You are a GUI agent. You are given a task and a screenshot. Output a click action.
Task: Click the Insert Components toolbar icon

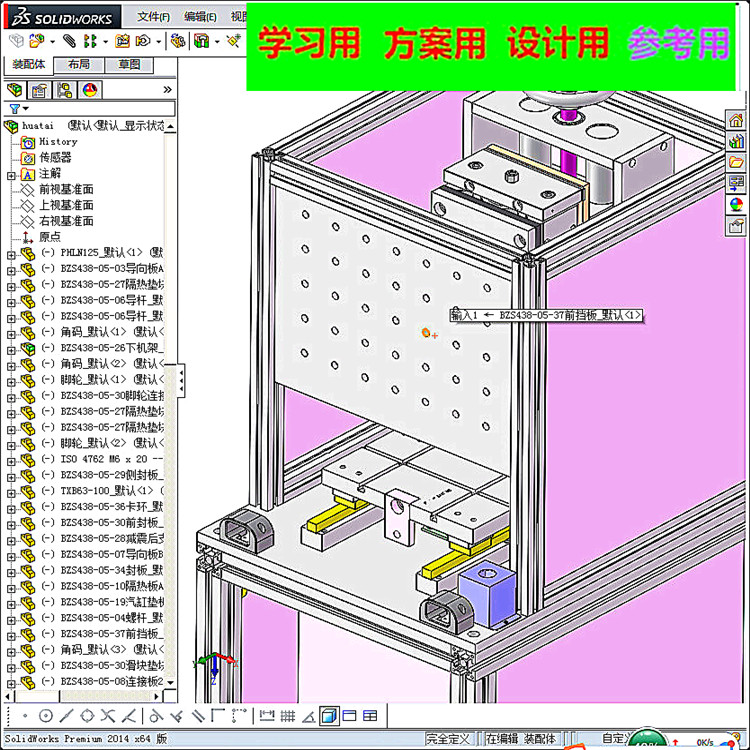tap(36, 41)
